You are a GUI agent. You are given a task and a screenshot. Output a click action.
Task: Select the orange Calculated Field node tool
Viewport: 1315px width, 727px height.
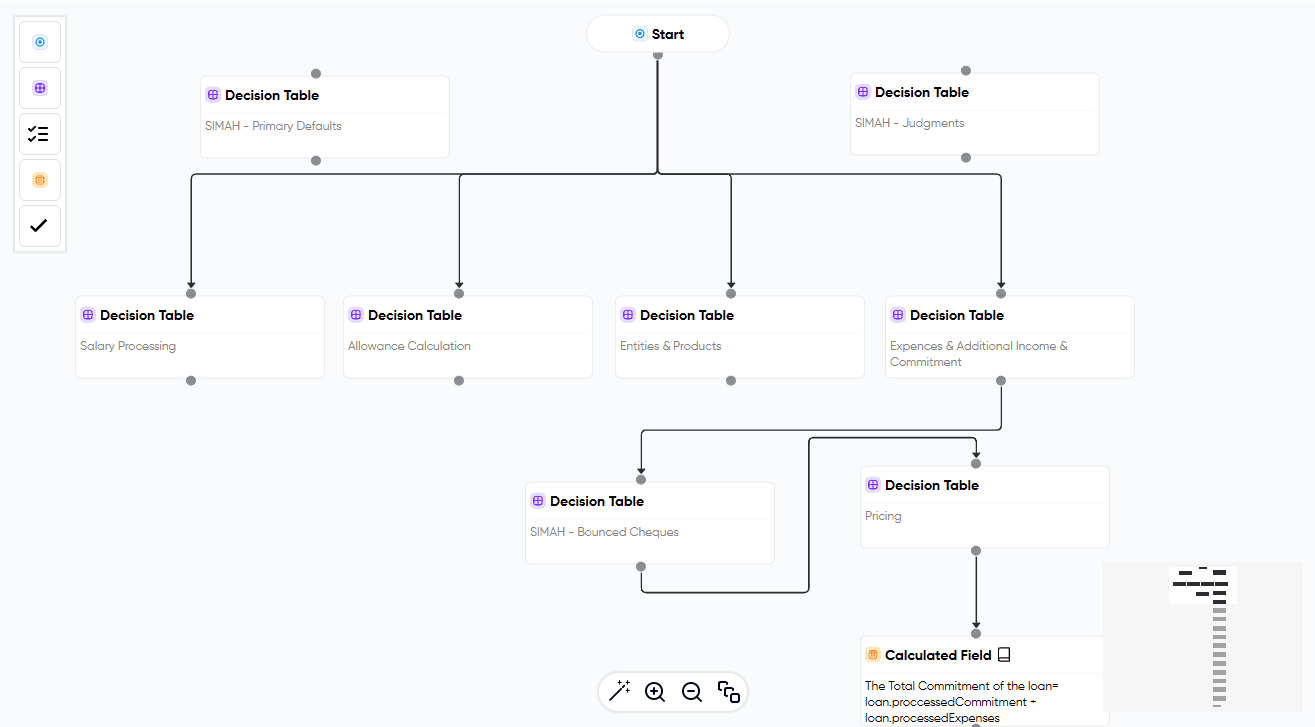tap(39, 179)
